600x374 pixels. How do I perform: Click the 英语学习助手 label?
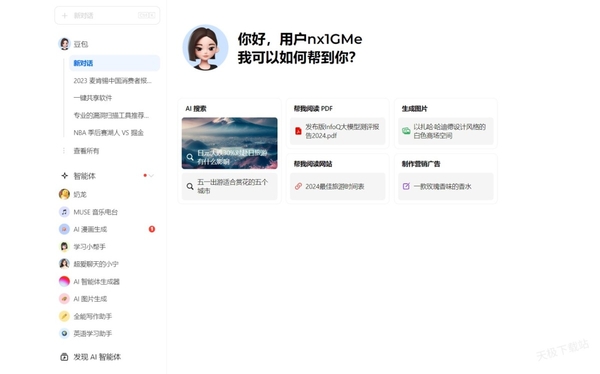click(x=93, y=334)
